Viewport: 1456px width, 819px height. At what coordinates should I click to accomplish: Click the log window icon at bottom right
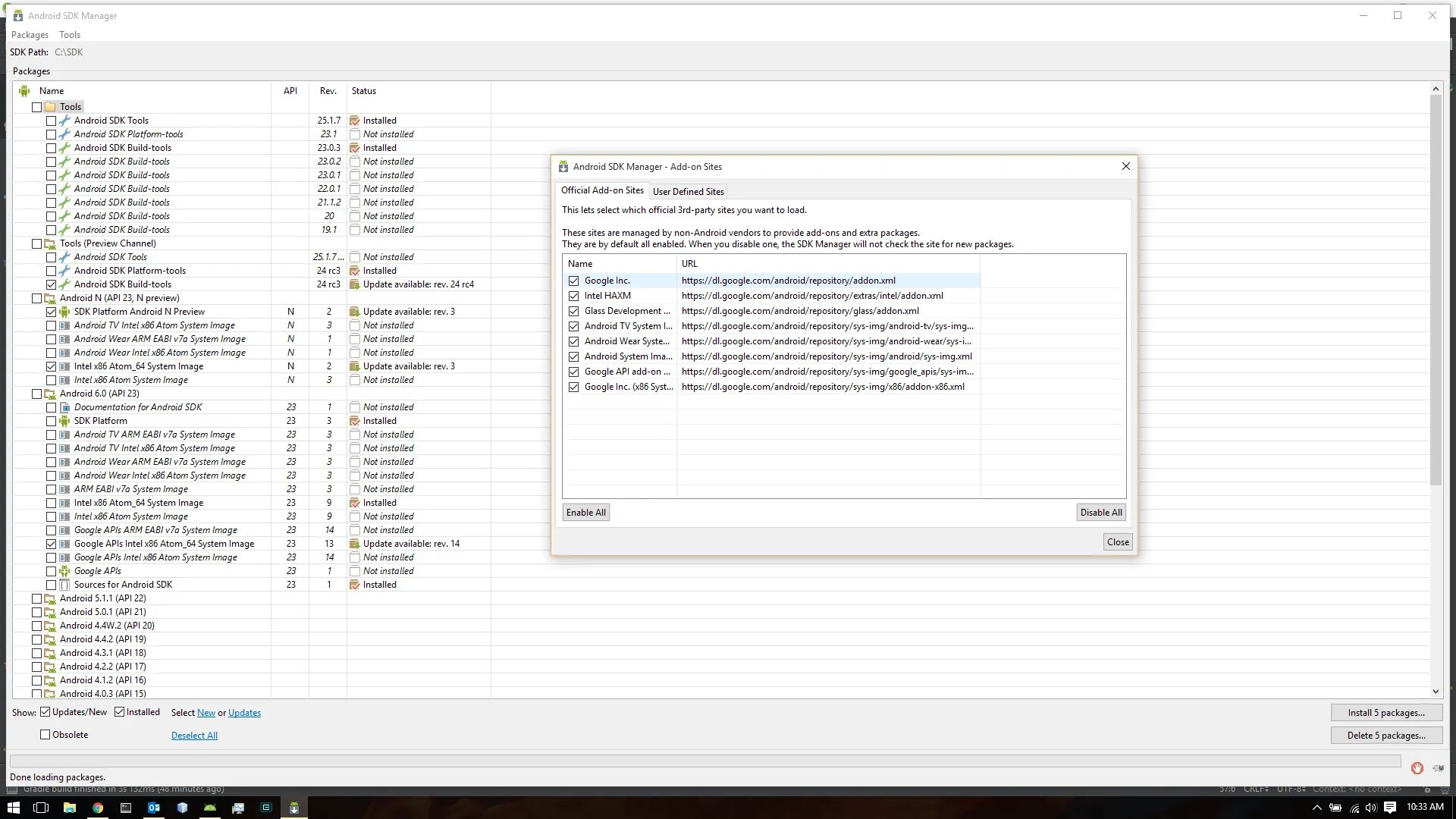(x=1438, y=768)
